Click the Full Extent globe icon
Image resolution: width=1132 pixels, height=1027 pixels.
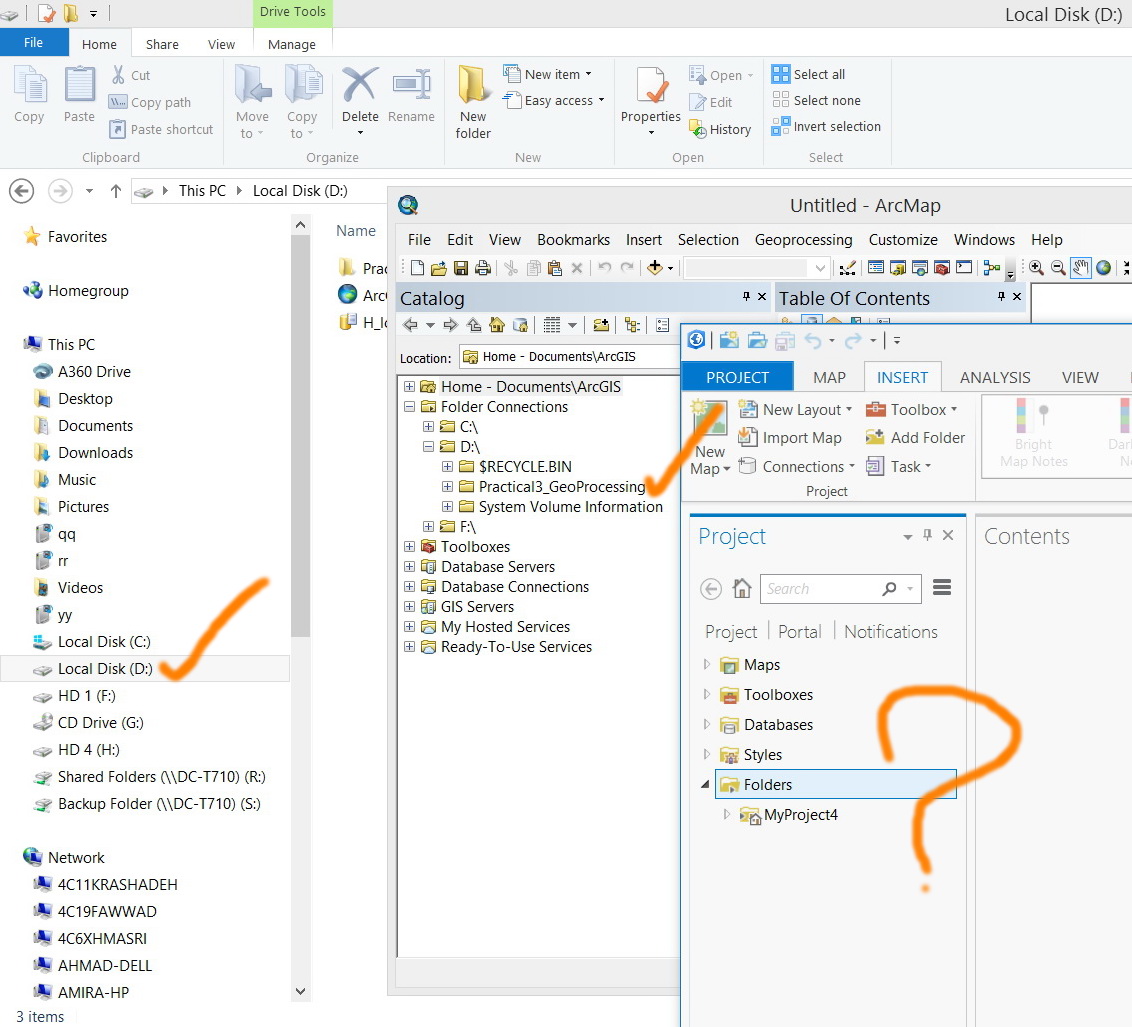coord(1103,268)
